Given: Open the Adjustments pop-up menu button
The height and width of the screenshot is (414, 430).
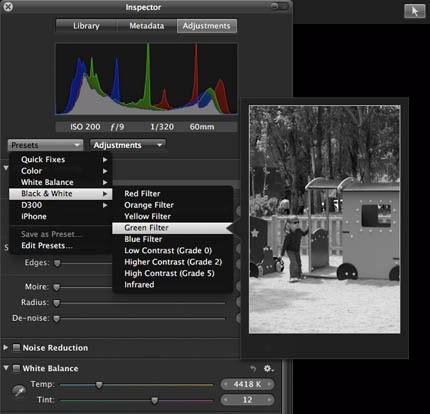Looking at the screenshot, I should (128, 145).
